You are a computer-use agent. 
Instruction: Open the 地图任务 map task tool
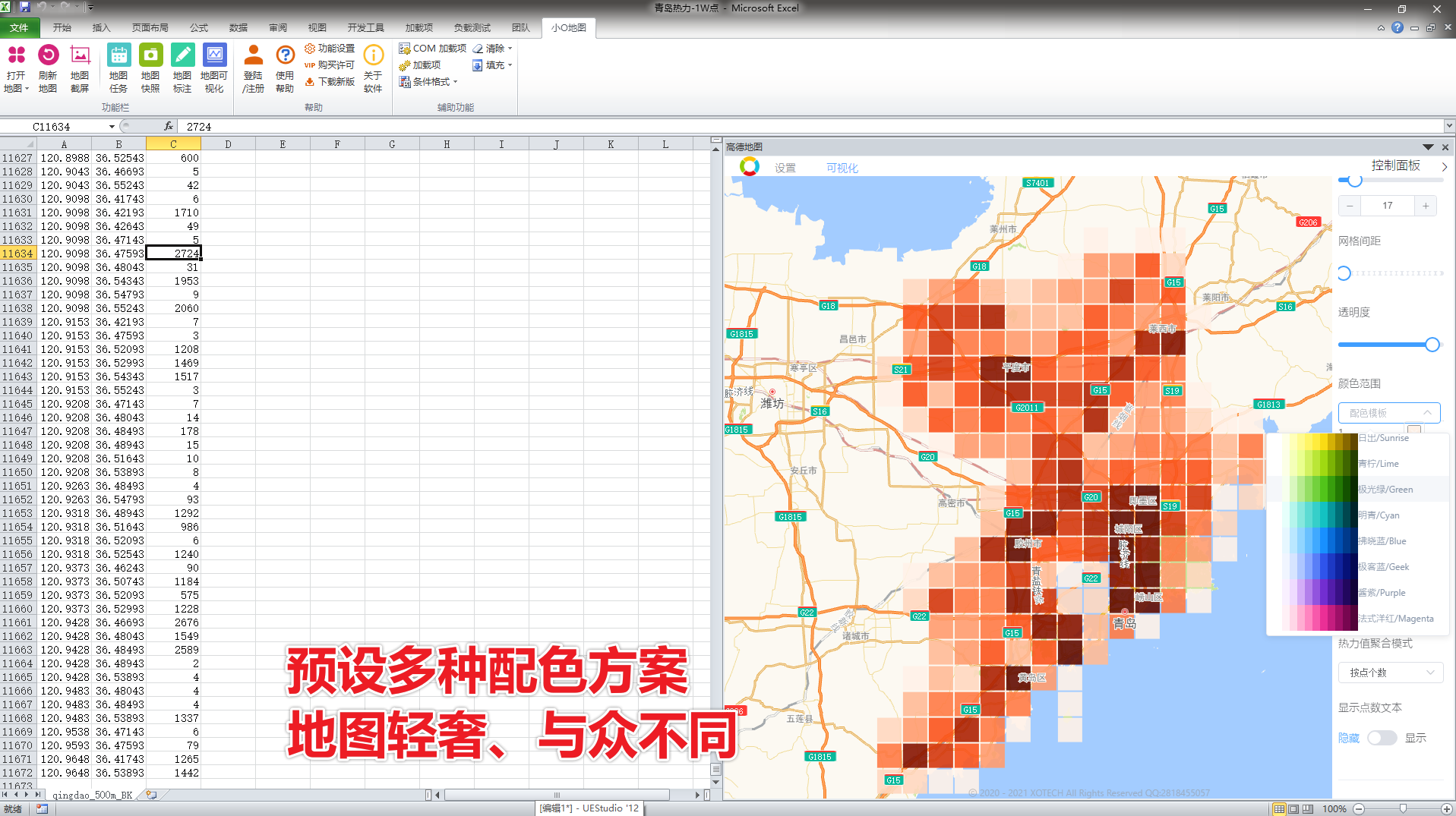[118, 68]
